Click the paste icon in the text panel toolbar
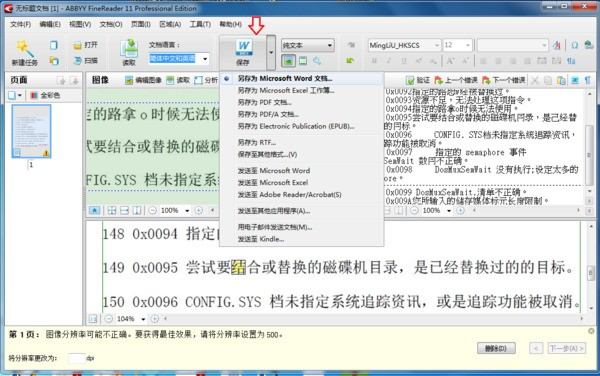Image resolution: width=600 pixels, height=376 pixels. point(561,80)
